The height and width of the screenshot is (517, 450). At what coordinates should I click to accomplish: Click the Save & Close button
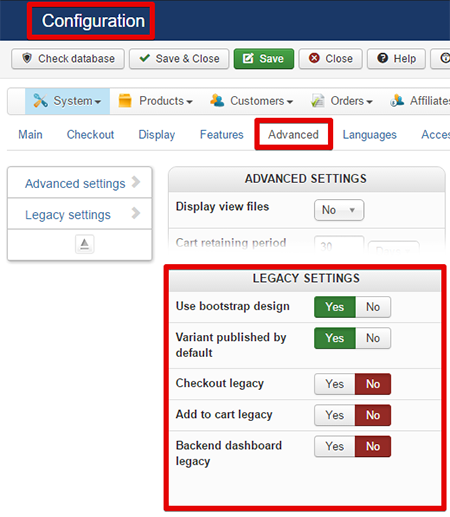(179, 59)
